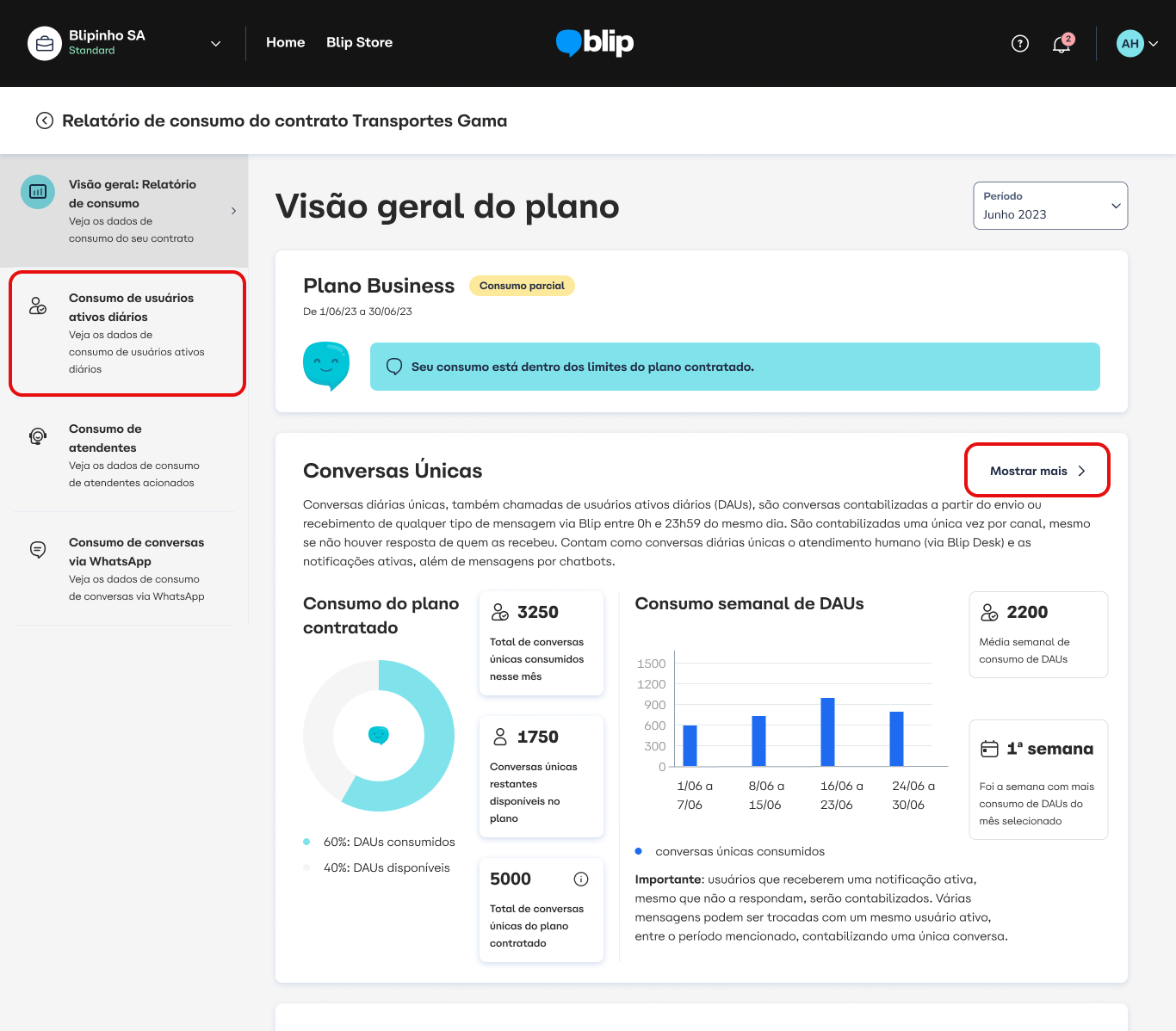Click the blip logo
The image size is (1176, 1031).
coord(595,42)
